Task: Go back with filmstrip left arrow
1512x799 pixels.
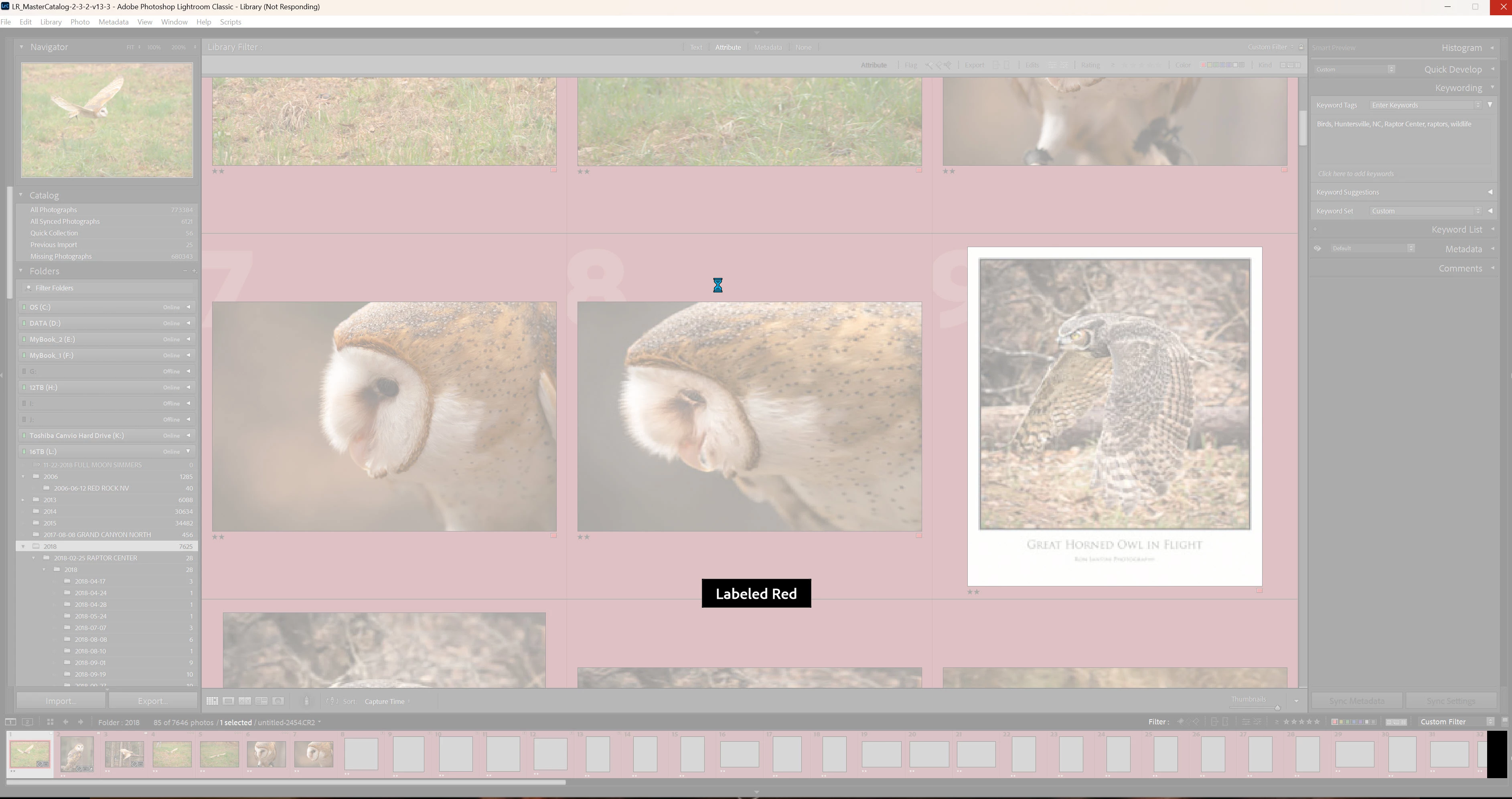Action: point(66,722)
